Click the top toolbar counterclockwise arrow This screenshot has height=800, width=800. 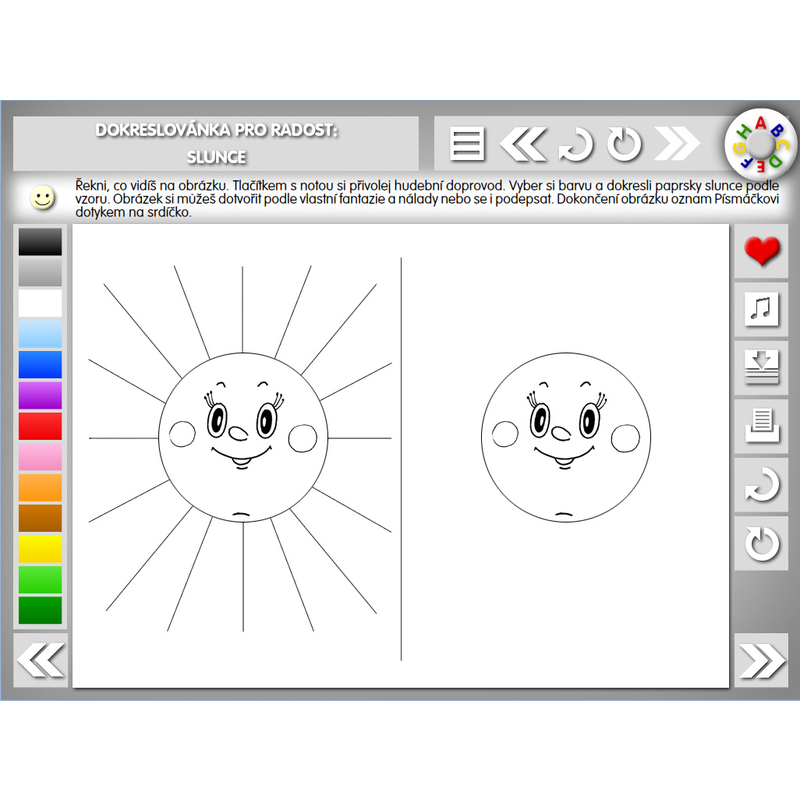[576, 145]
